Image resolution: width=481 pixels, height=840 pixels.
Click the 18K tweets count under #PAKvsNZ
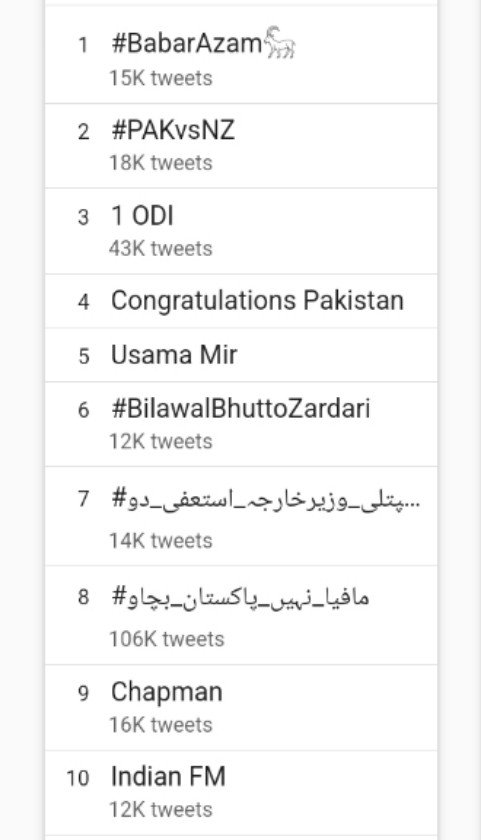point(161,163)
